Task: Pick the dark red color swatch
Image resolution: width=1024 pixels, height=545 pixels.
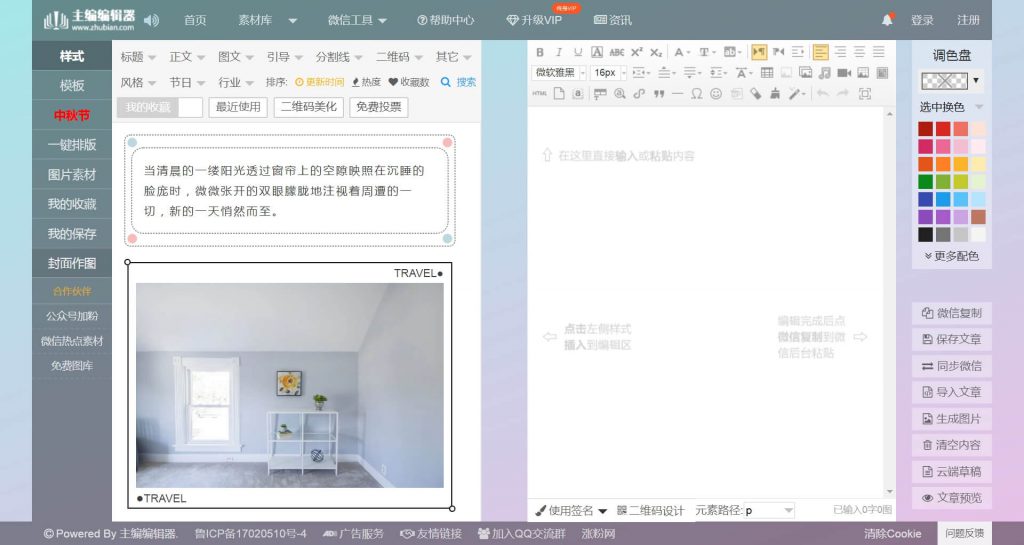Action: pyautogui.click(x=925, y=129)
